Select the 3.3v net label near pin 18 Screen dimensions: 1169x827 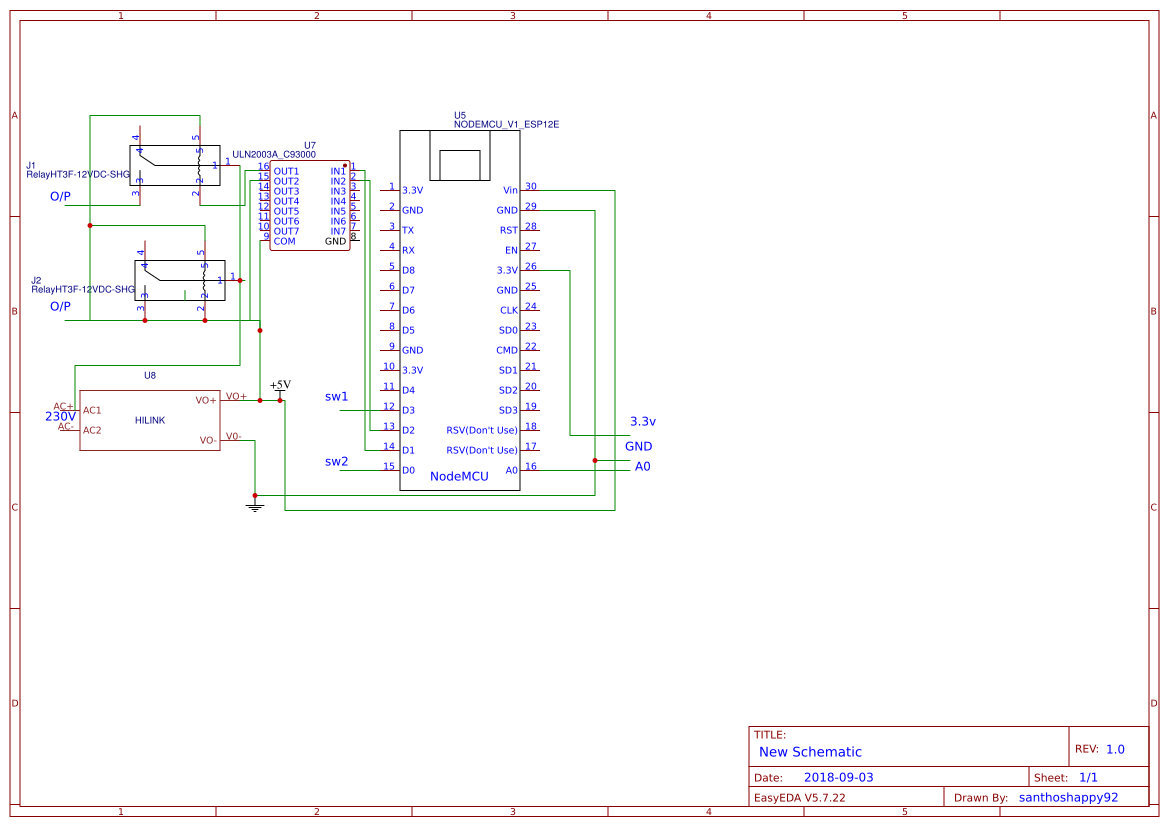pyautogui.click(x=643, y=422)
